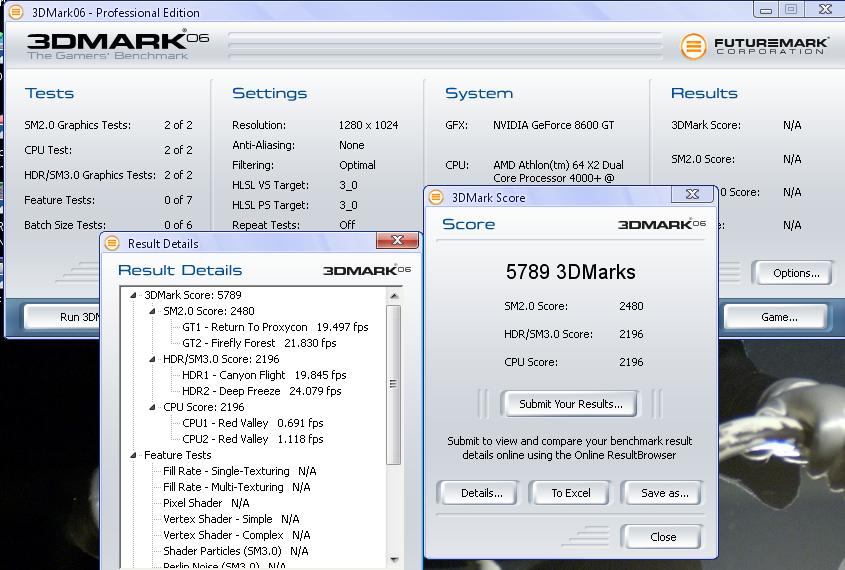The height and width of the screenshot is (570, 845).
Task: Close the 3DMark Score dialog with X
Action: [x=692, y=193]
